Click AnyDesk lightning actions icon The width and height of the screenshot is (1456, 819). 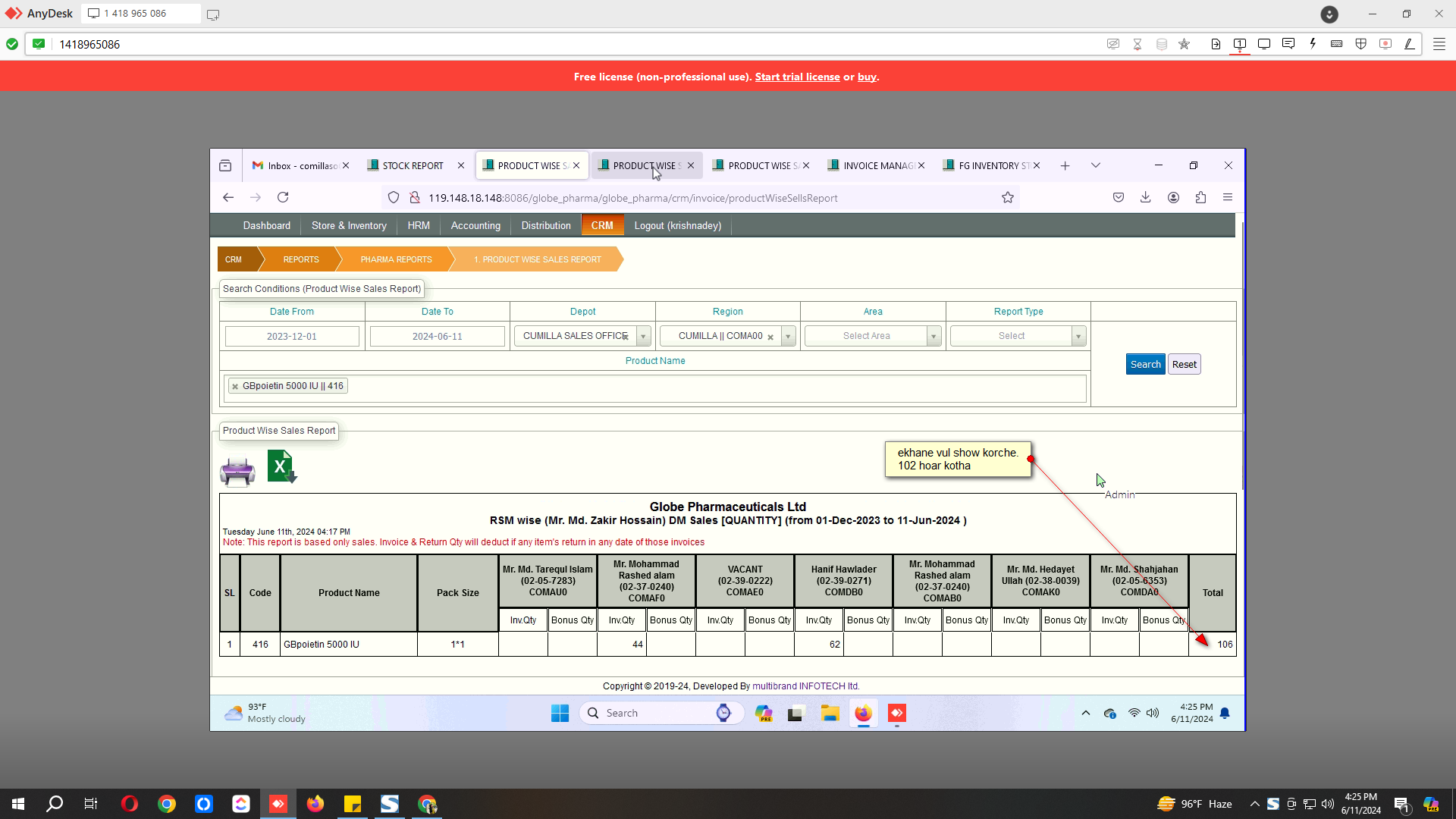[1313, 44]
